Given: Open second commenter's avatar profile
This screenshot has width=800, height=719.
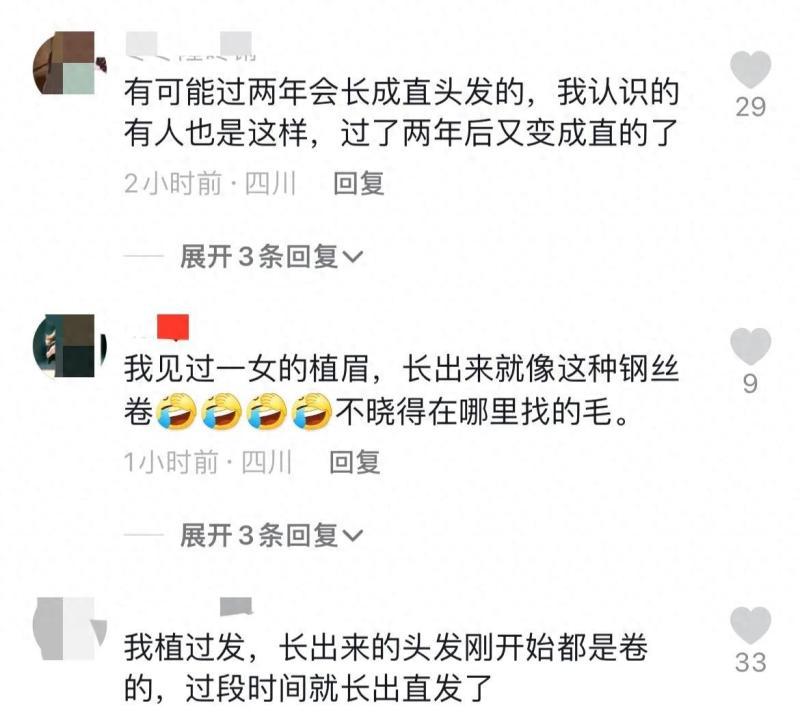Looking at the screenshot, I should [x=69, y=346].
